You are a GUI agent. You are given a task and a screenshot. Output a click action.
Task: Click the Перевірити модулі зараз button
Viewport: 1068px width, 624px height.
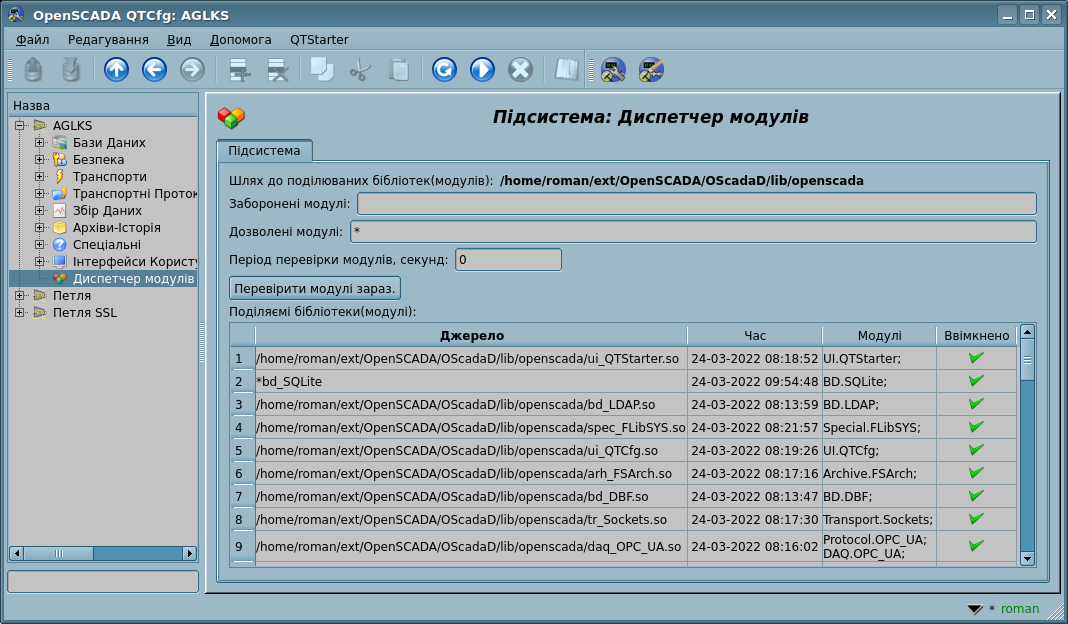point(315,288)
